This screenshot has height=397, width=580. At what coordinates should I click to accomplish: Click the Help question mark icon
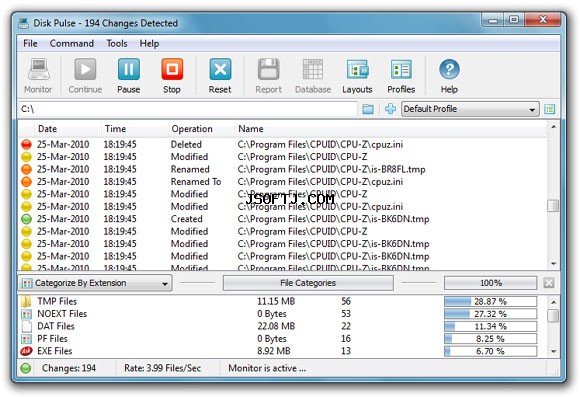pyautogui.click(x=449, y=70)
